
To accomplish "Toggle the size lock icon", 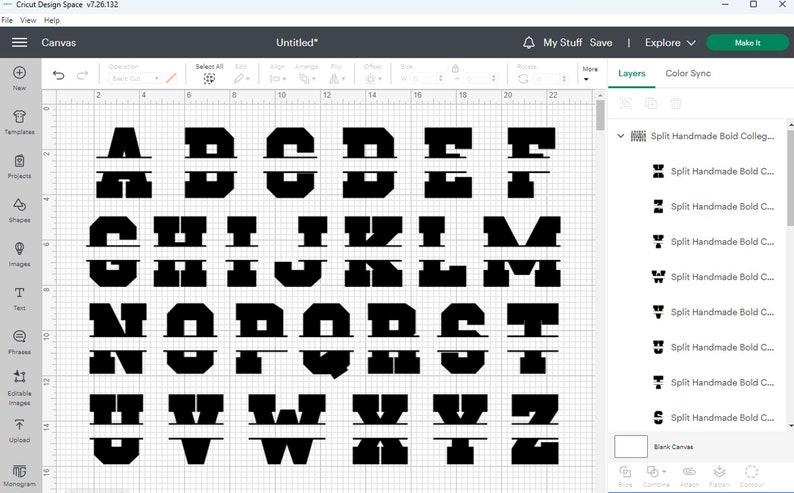I will click(x=455, y=68).
